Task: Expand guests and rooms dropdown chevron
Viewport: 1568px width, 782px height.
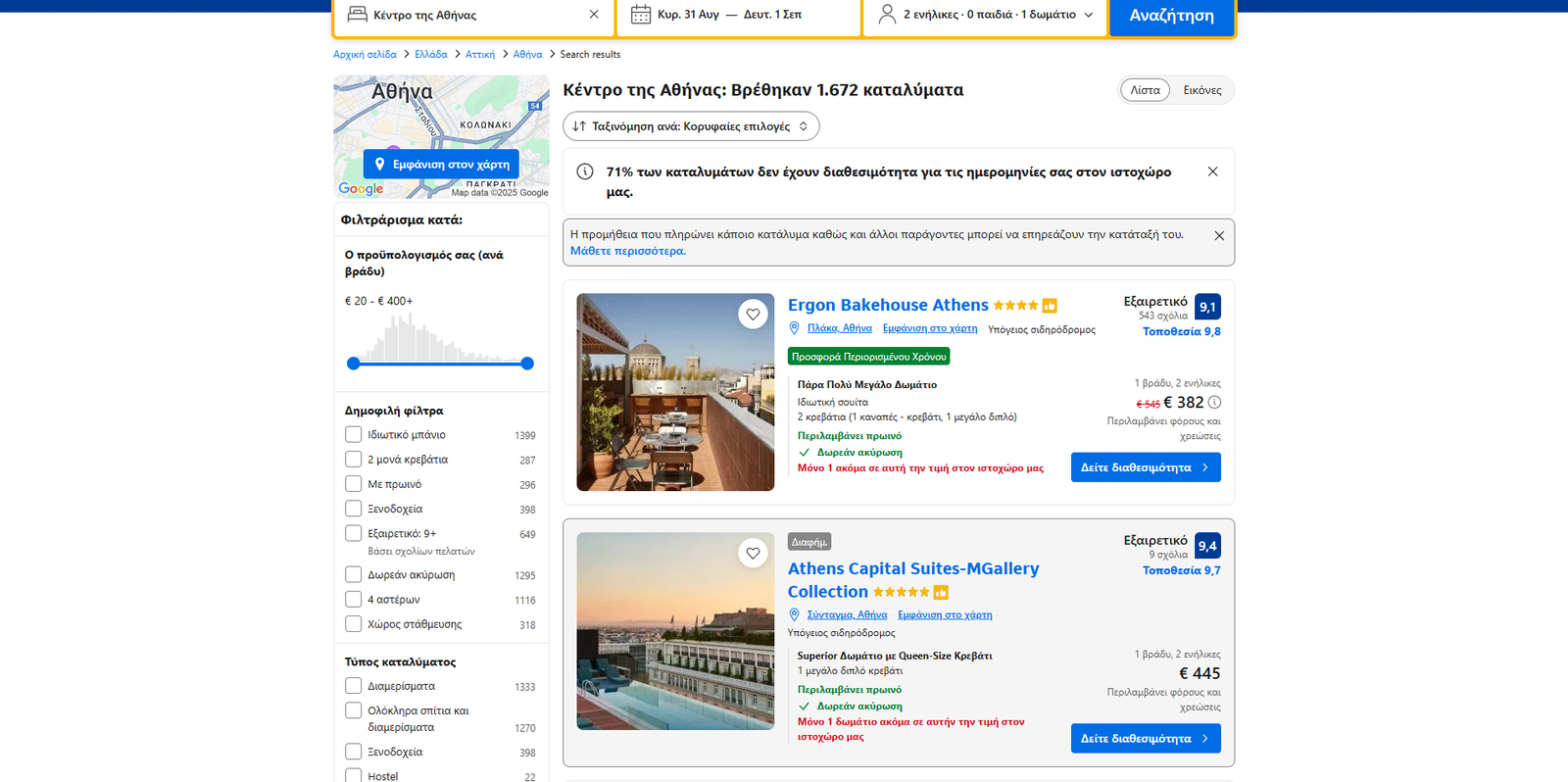Action: click(1089, 15)
